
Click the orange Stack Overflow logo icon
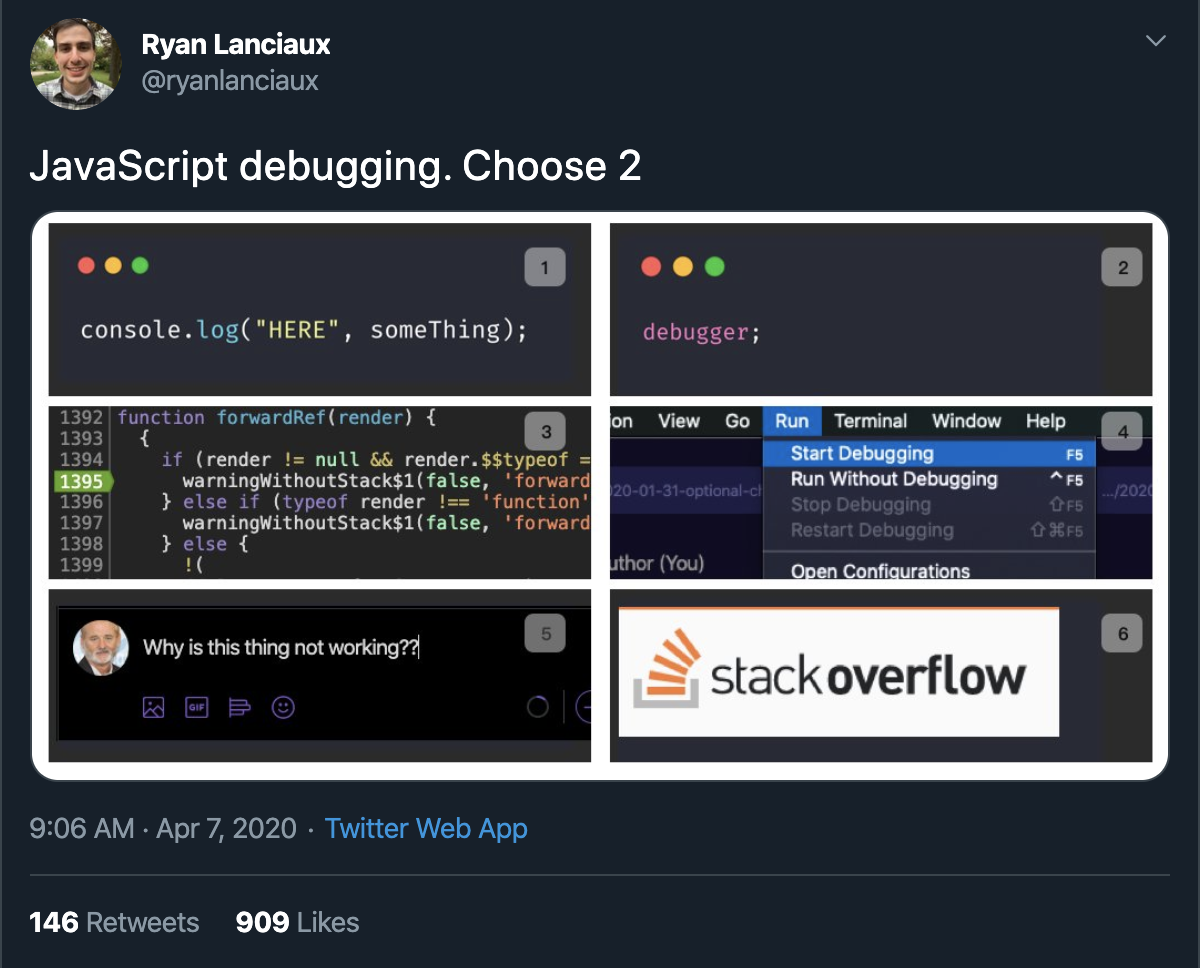[667, 668]
